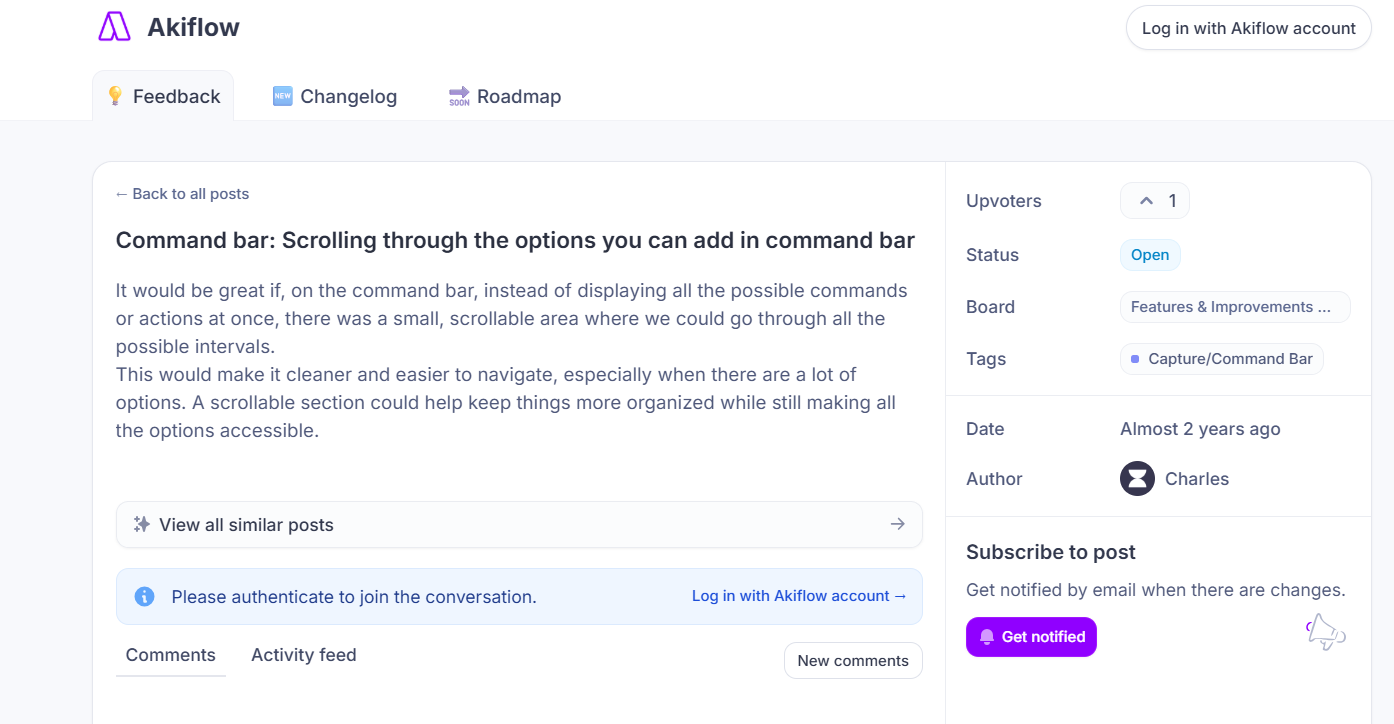Click the Tags label
The height and width of the screenshot is (724, 1394).
pyautogui.click(x=986, y=359)
